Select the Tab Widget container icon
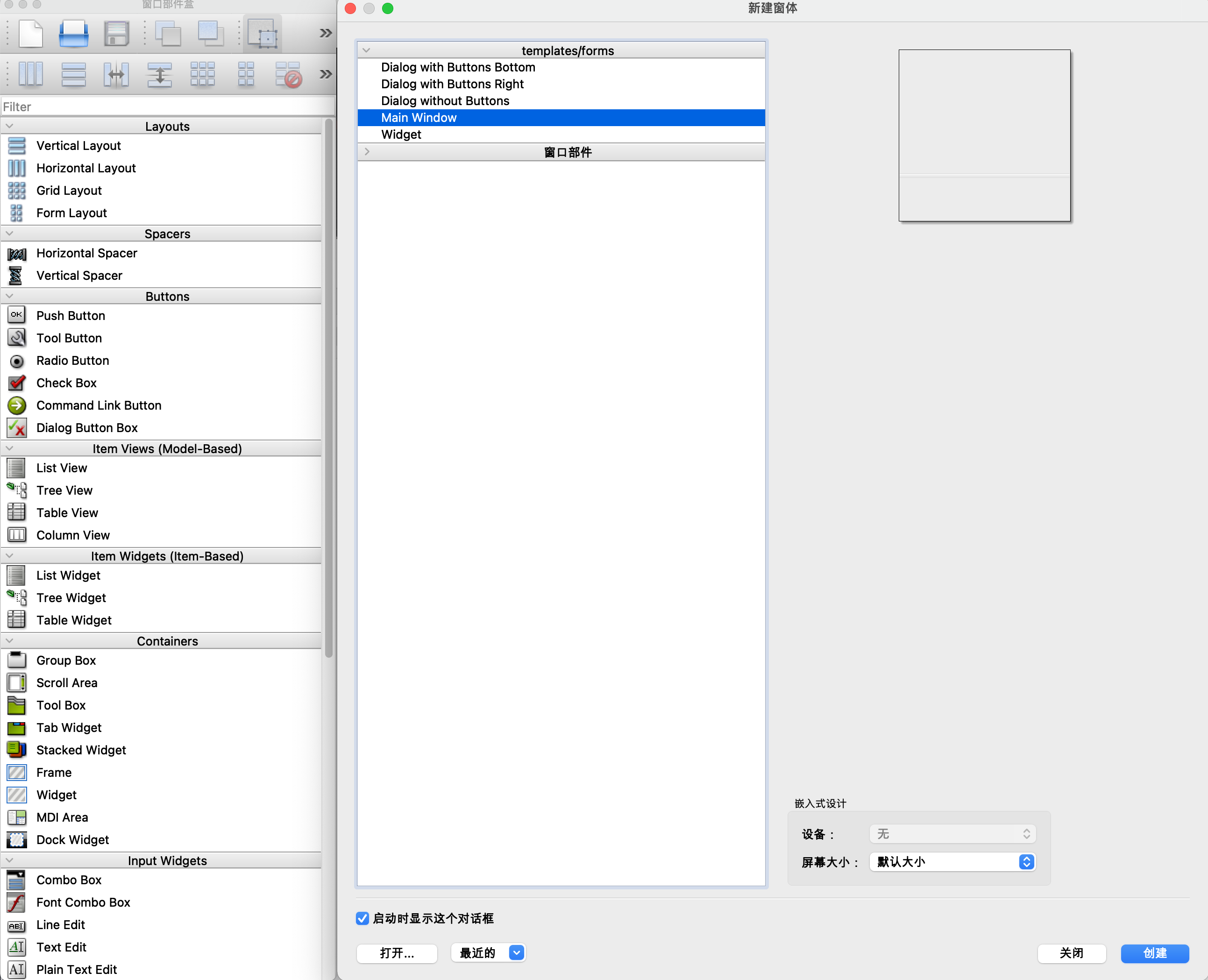 (16, 728)
